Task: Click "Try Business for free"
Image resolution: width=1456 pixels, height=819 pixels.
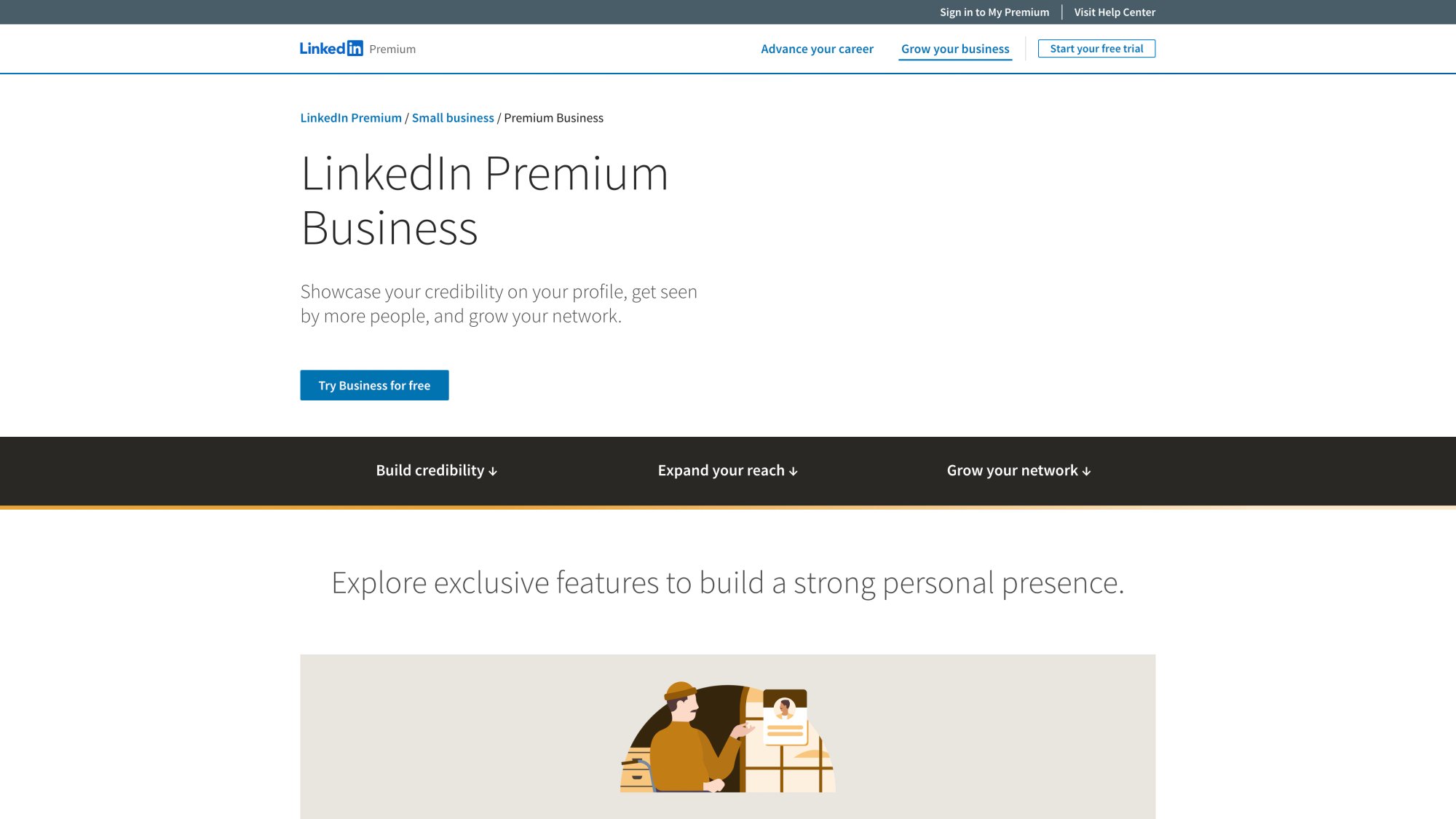Action: [374, 385]
